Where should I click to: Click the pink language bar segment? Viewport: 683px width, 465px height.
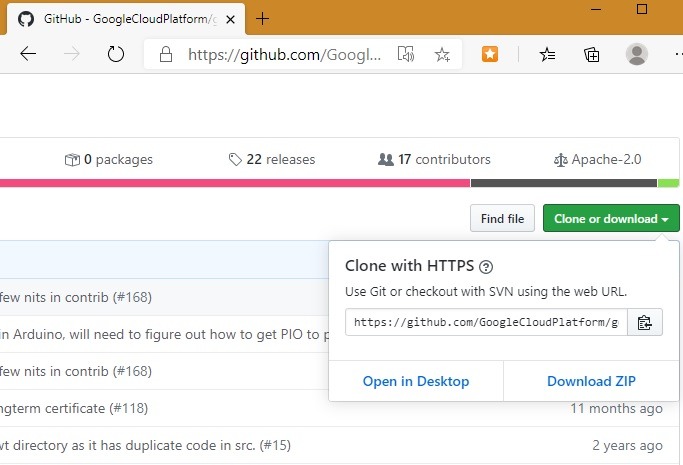235,183
